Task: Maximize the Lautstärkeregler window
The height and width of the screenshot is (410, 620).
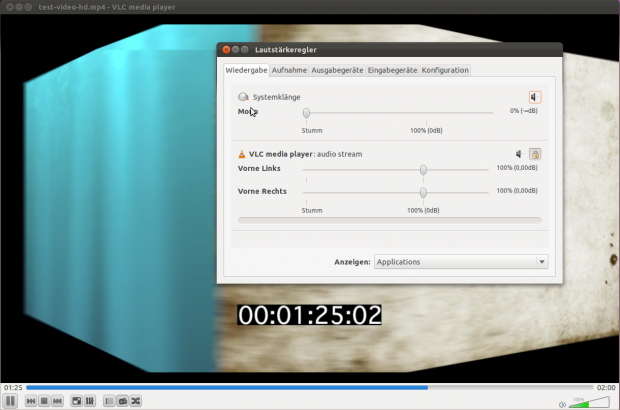Action: [x=245, y=49]
